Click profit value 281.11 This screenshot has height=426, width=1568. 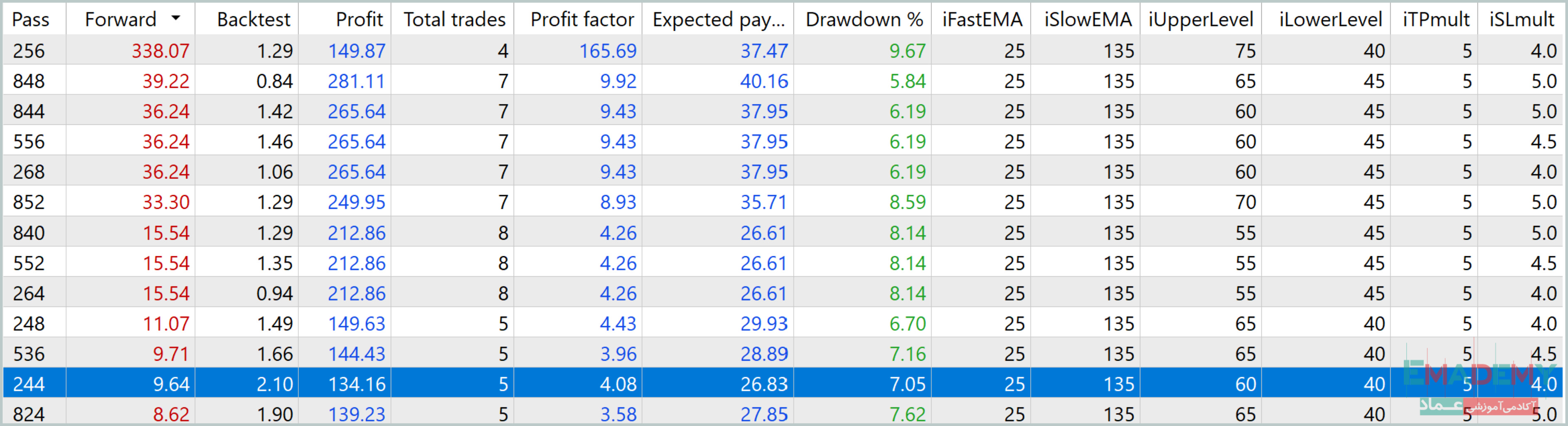point(357,81)
